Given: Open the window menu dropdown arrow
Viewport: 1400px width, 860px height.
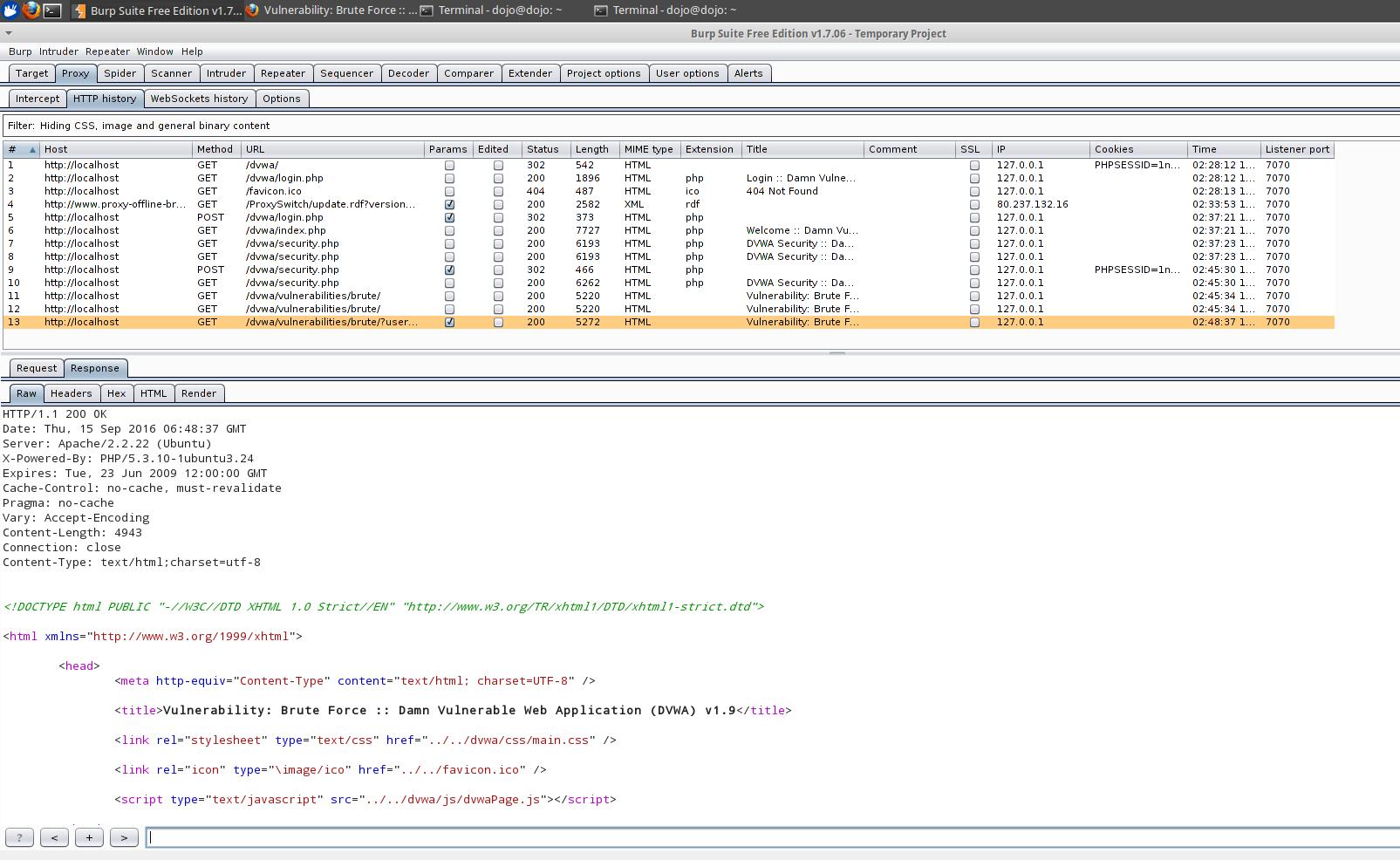Looking at the screenshot, I should click(x=9, y=33).
